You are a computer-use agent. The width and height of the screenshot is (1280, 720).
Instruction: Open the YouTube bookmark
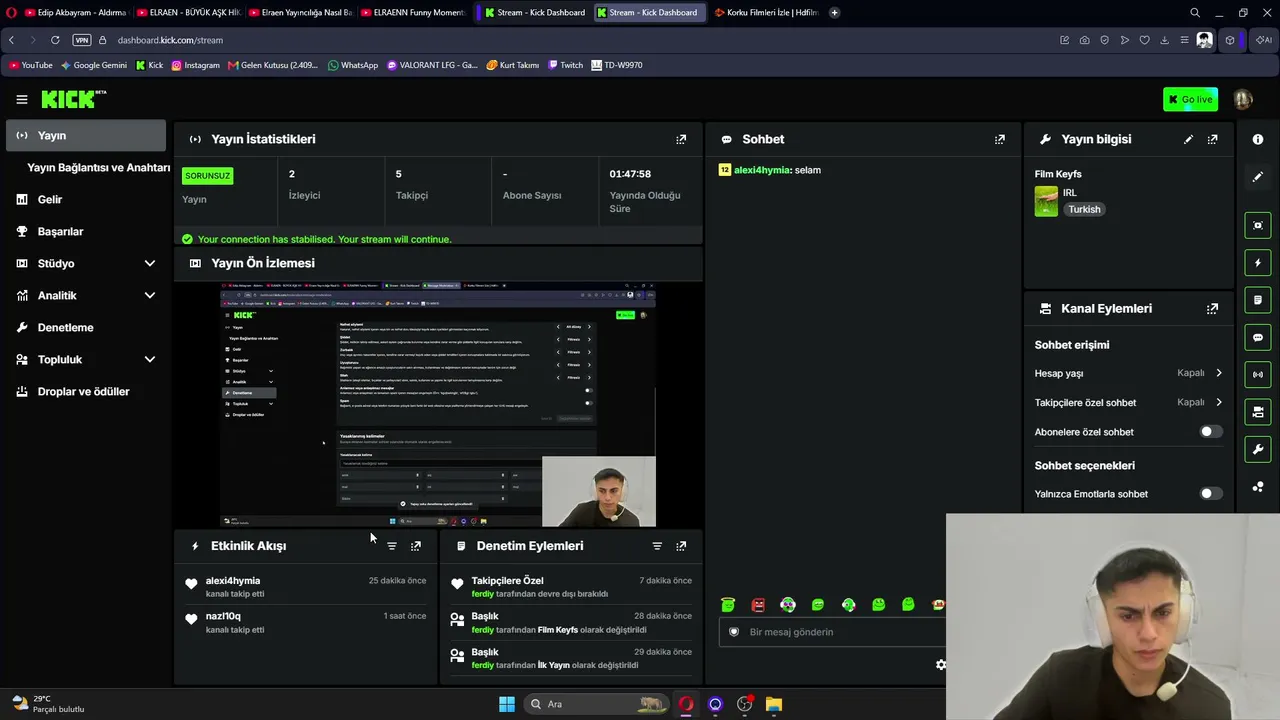click(30, 65)
